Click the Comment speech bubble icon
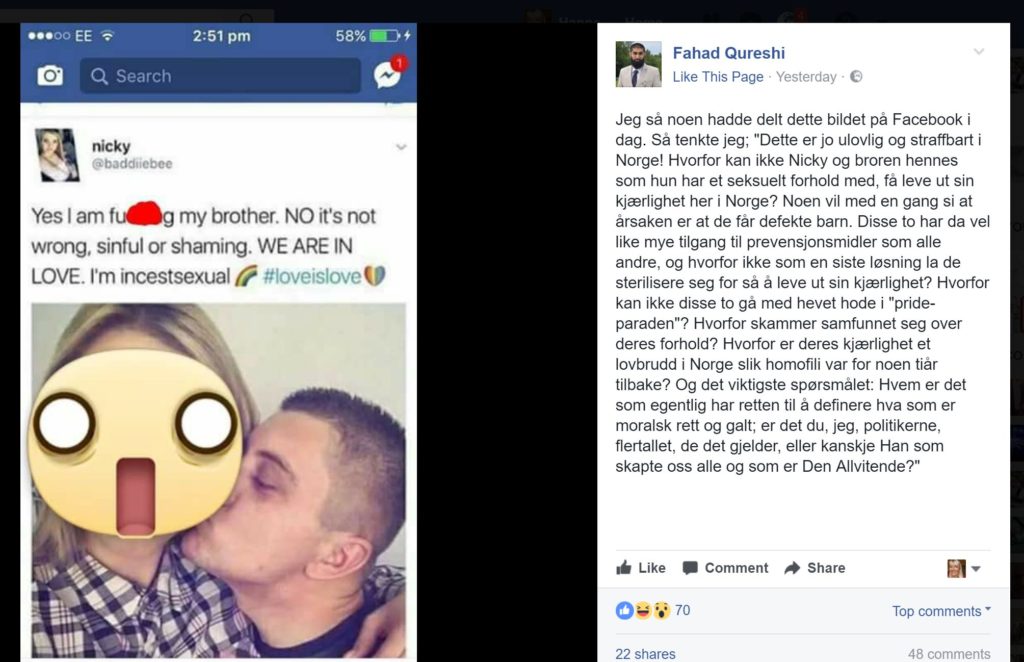The image size is (1024, 662). point(690,568)
